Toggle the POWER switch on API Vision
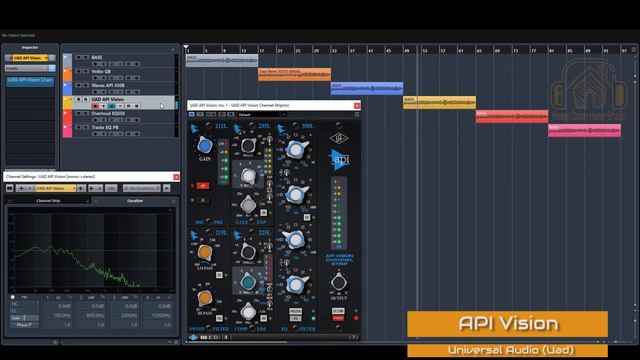Screen dimensions: 640x360 tap(338, 318)
